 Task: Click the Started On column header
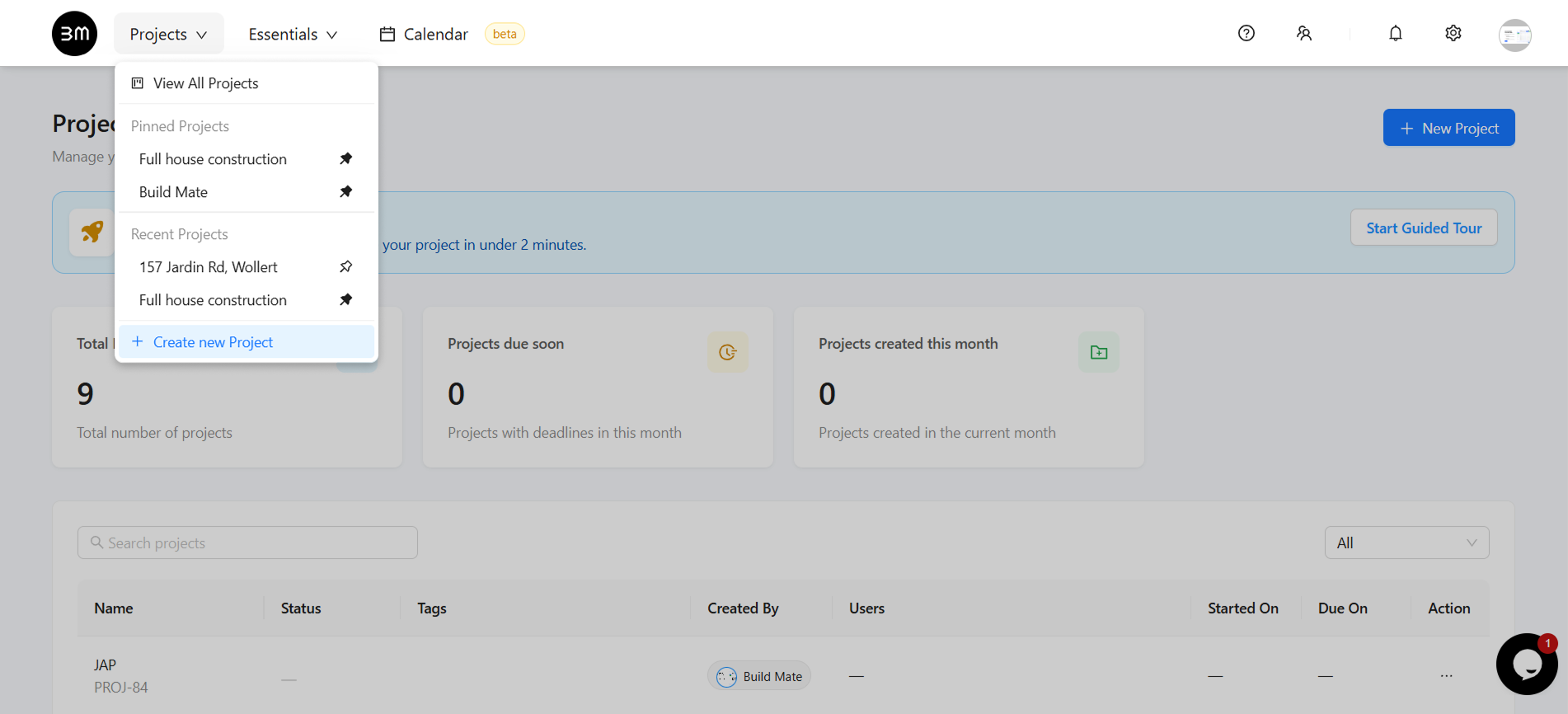point(1243,608)
